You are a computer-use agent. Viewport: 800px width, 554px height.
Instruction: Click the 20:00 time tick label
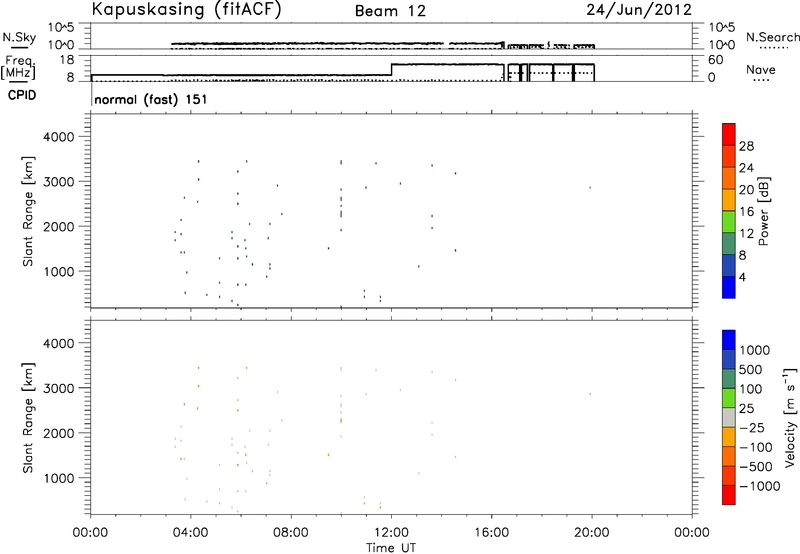[x=592, y=533]
